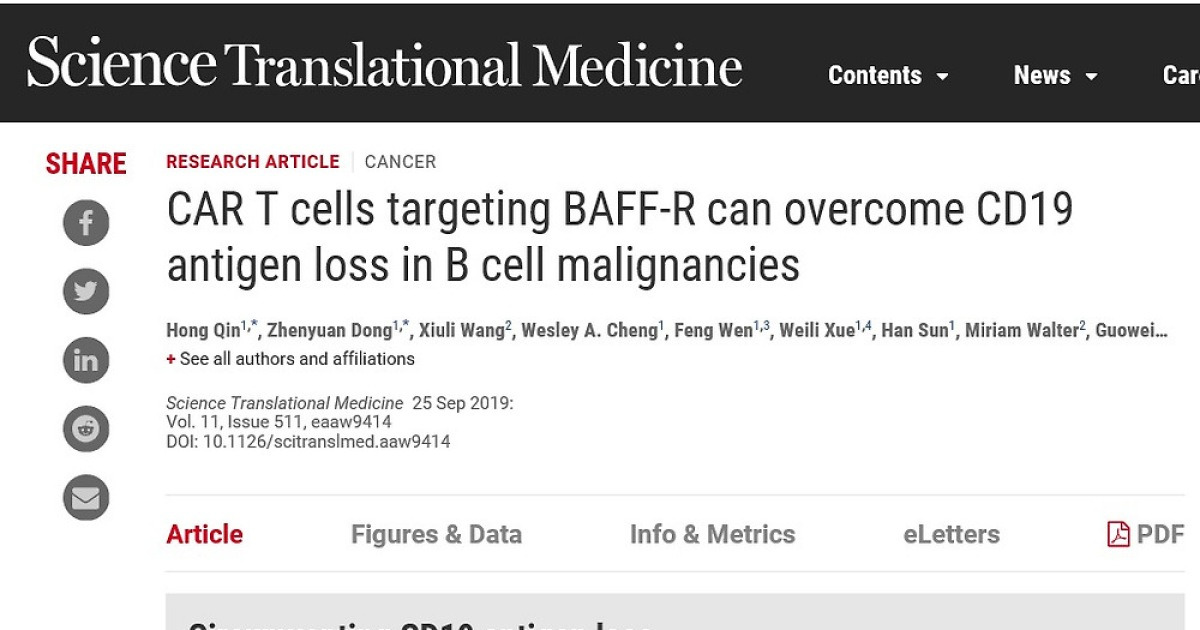
Task: Open the RESEARCH ARTICLE category link
Action: (x=252, y=162)
